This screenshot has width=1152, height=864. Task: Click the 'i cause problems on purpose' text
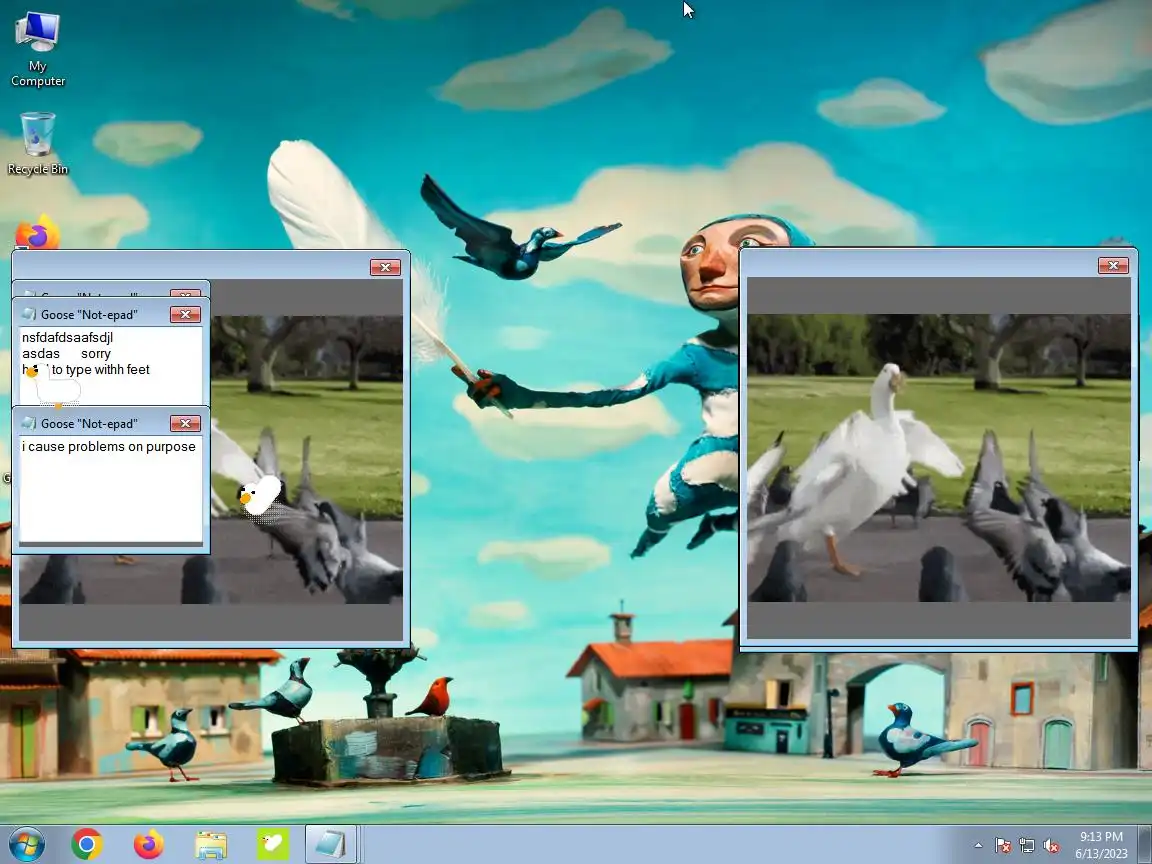coord(109,447)
